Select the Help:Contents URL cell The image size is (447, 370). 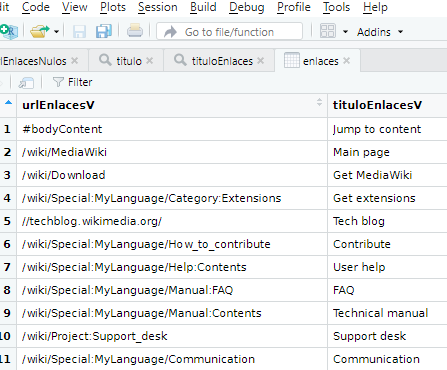[172, 267]
